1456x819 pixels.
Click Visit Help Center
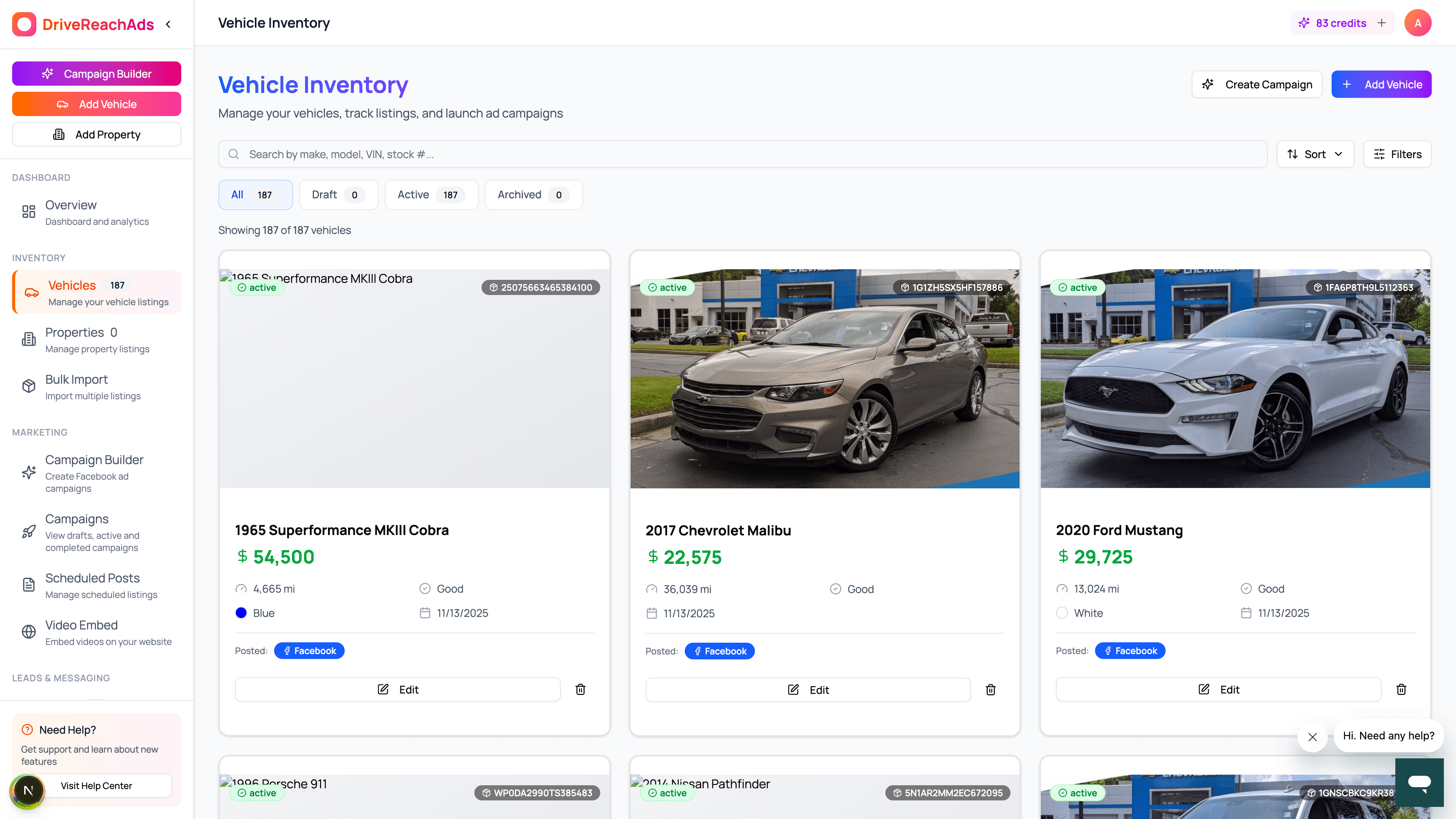(96, 786)
